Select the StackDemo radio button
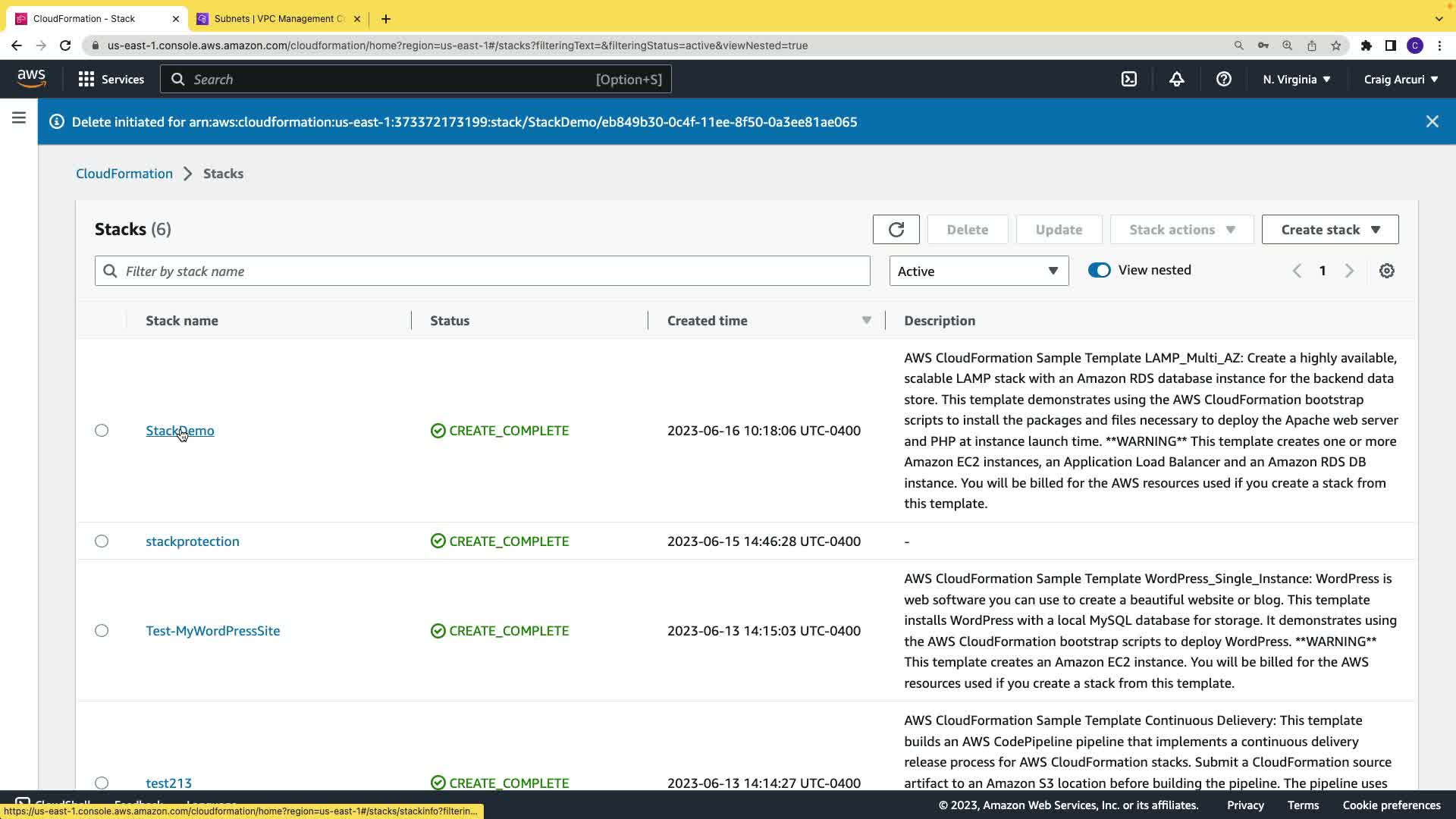Screen dimensions: 1456x819 click(x=102, y=431)
